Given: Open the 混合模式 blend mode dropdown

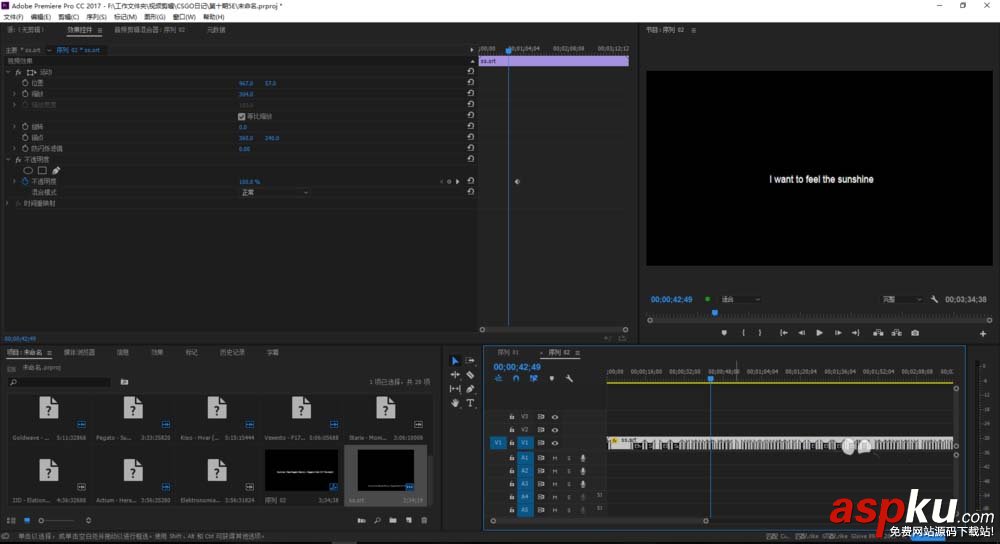Looking at the screenshot, I should (x=274, y=192).
